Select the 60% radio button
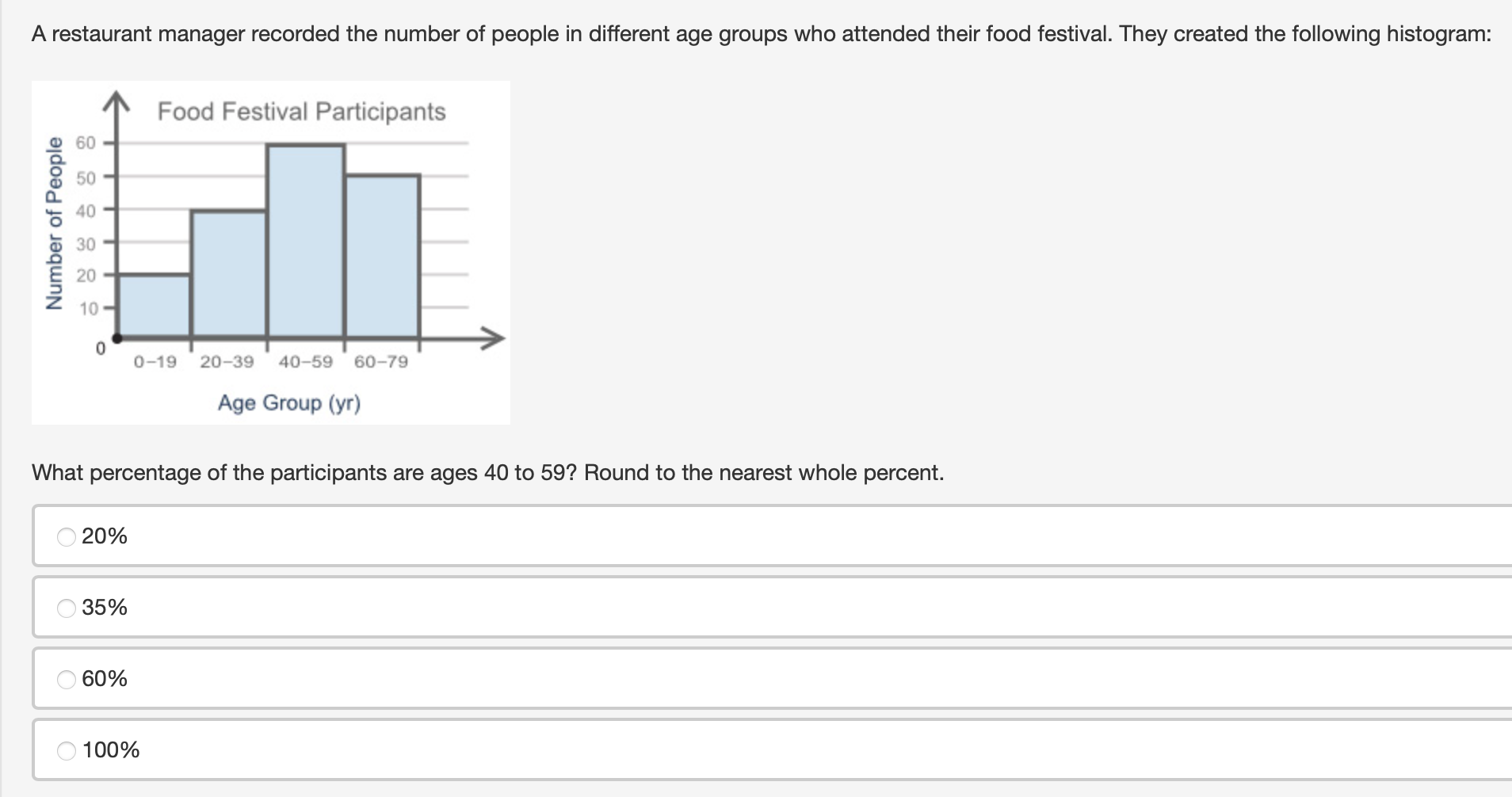1512x797 pixels. point(66,679)
